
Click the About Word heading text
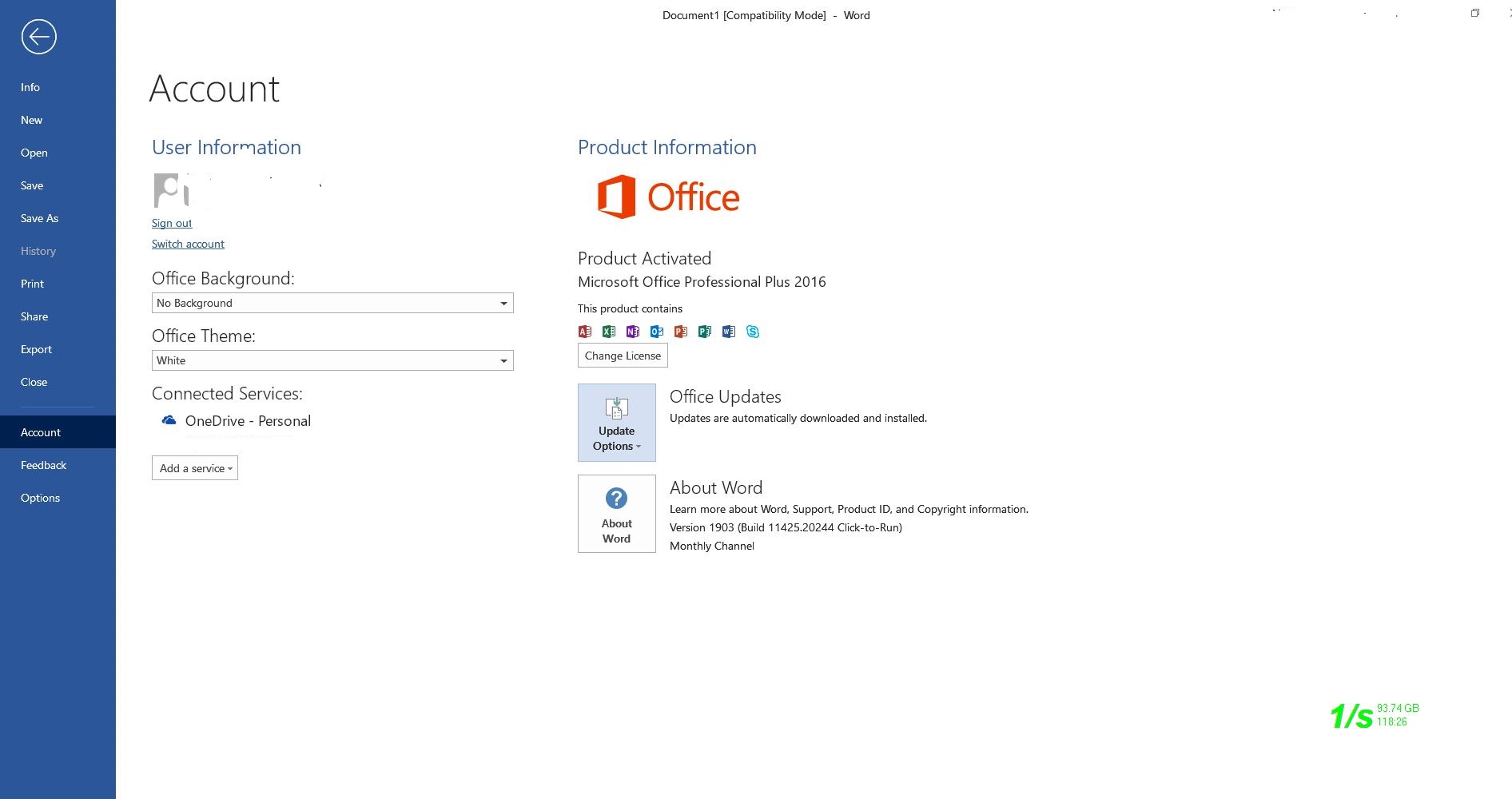click(716, 487)
